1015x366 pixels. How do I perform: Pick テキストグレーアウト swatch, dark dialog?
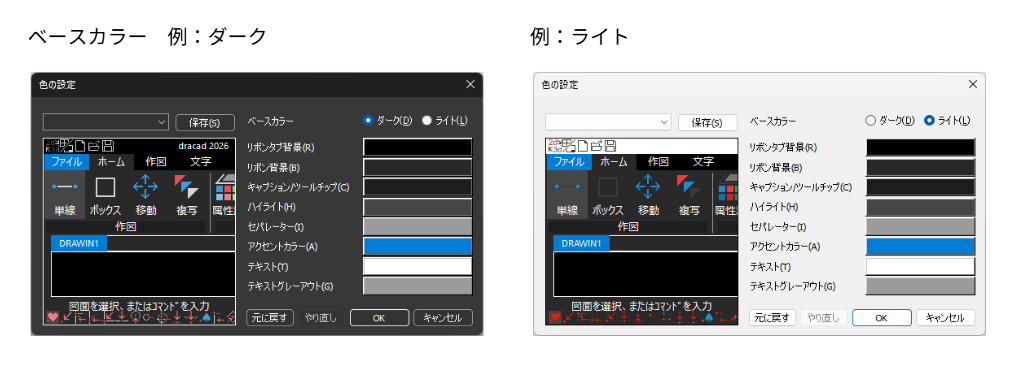pos(418,286)
